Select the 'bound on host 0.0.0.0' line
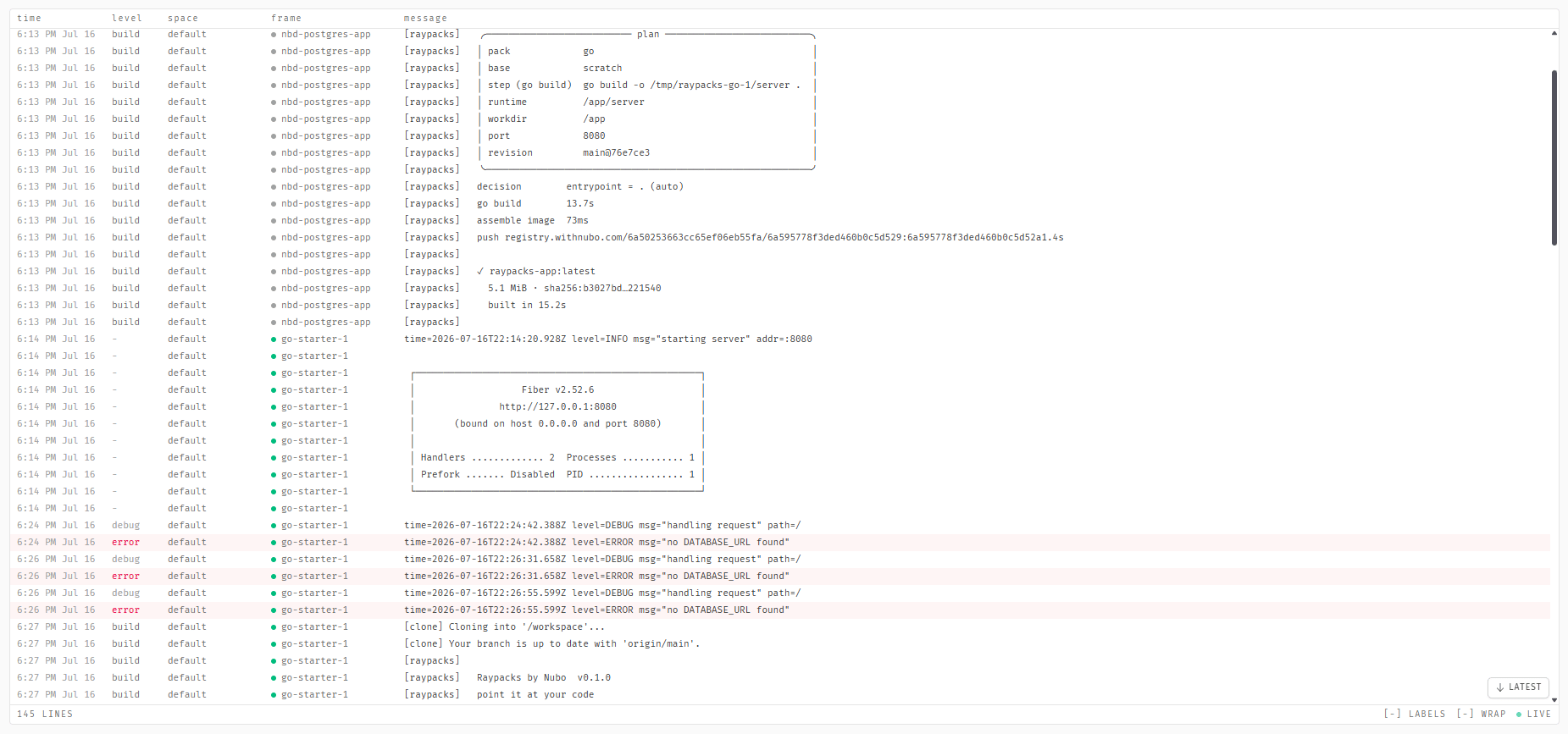The height and width of the screenshot is (734, 1568). click(x=780, y=423)
